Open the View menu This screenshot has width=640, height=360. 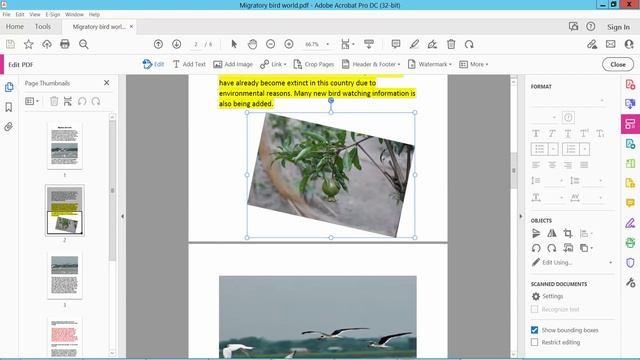[35, 14]
